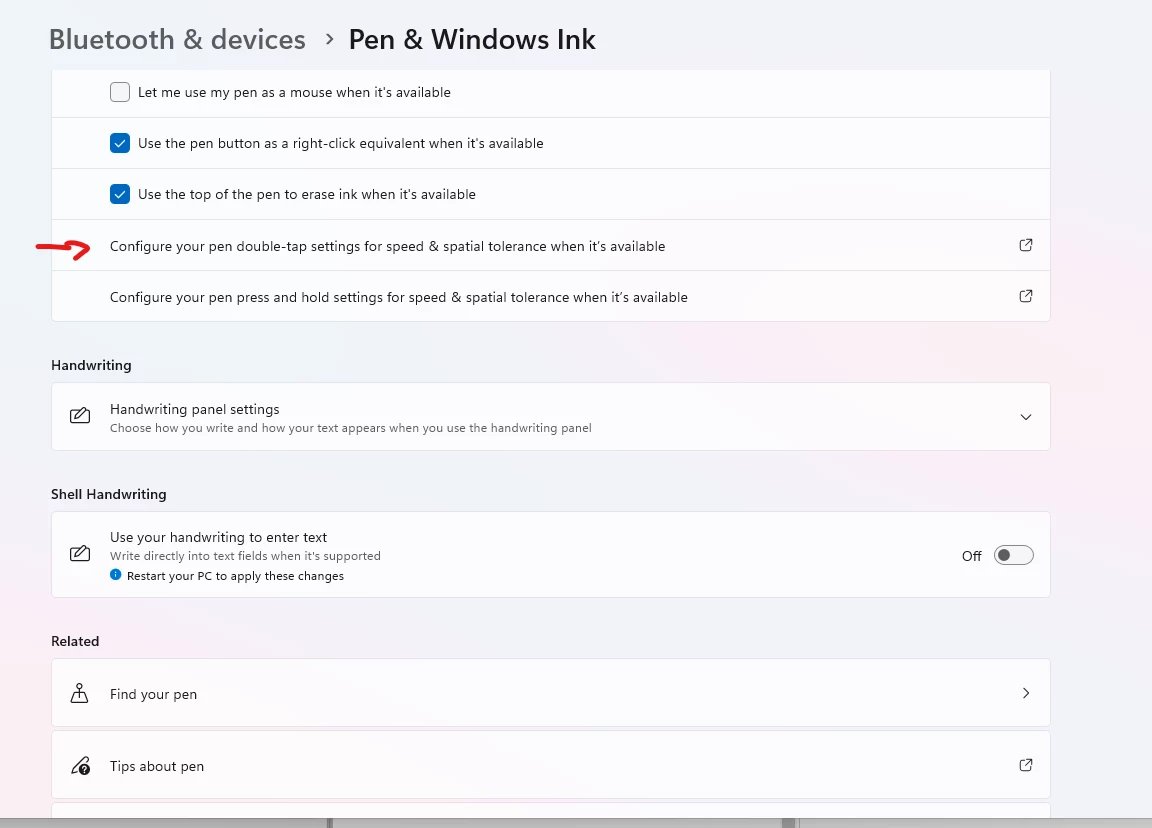Click breadcrumb separator chevron after Bluetooth & devices
The width and height of the screenshot is (1152, 828).
(329, 40)
